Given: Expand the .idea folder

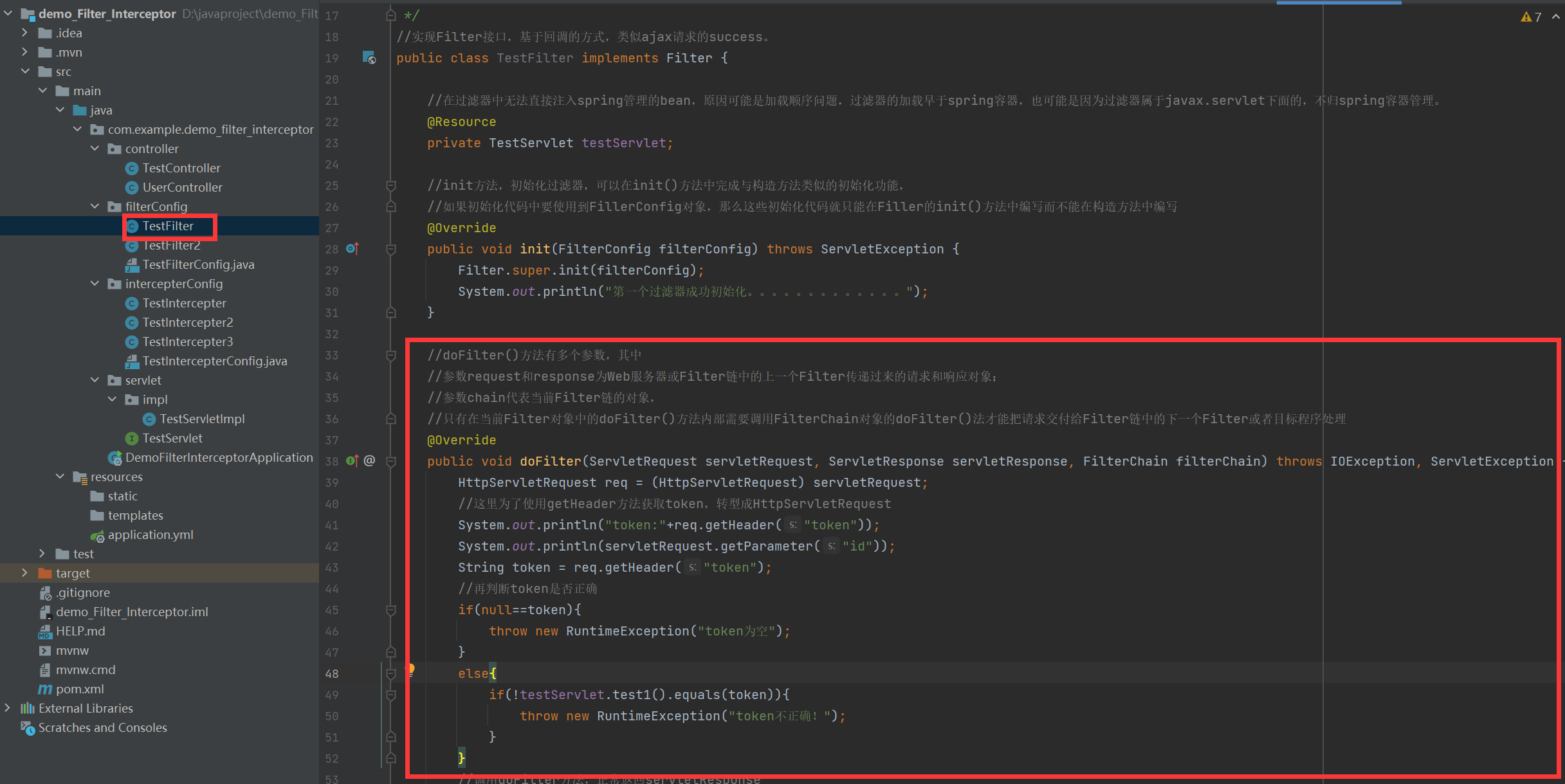Looking at the screenshot, I should coord(24,32).
